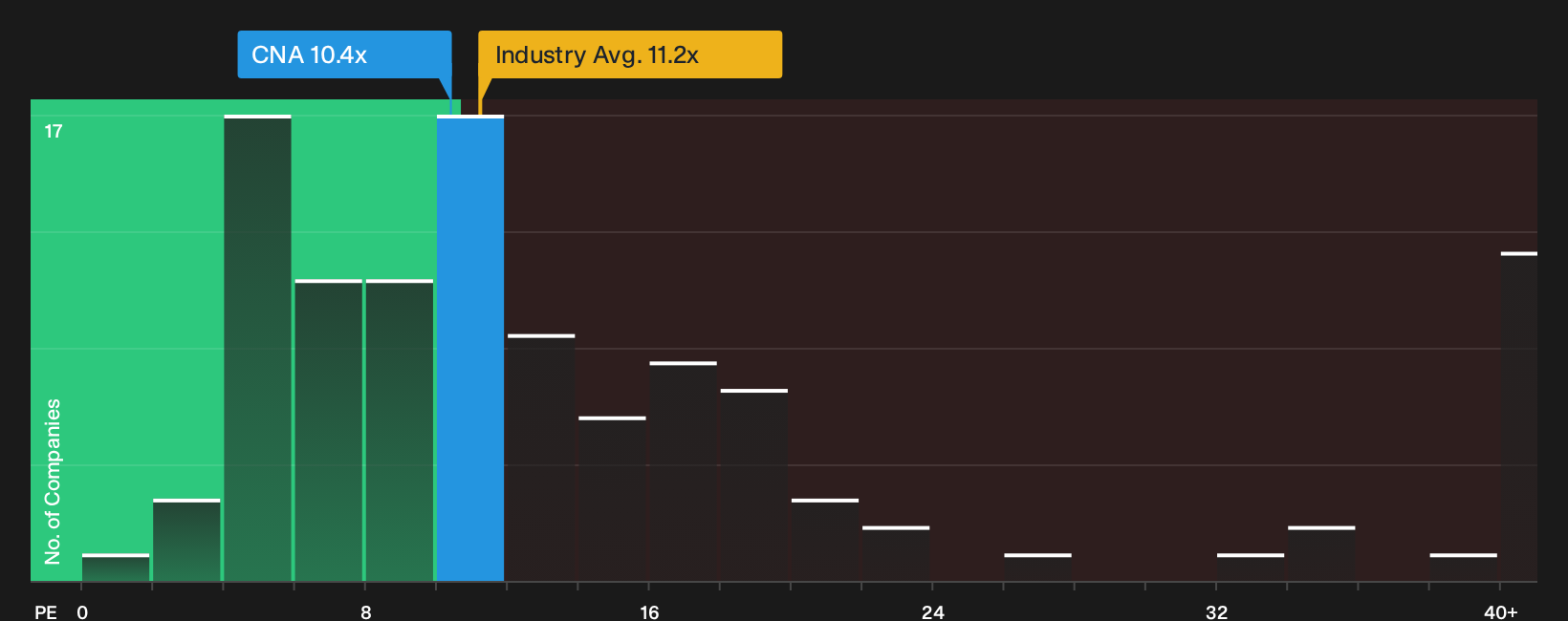This screenshot has width=1568, height=621.
Task: Click the 17 y-axis value
Action: click(54, 131)
